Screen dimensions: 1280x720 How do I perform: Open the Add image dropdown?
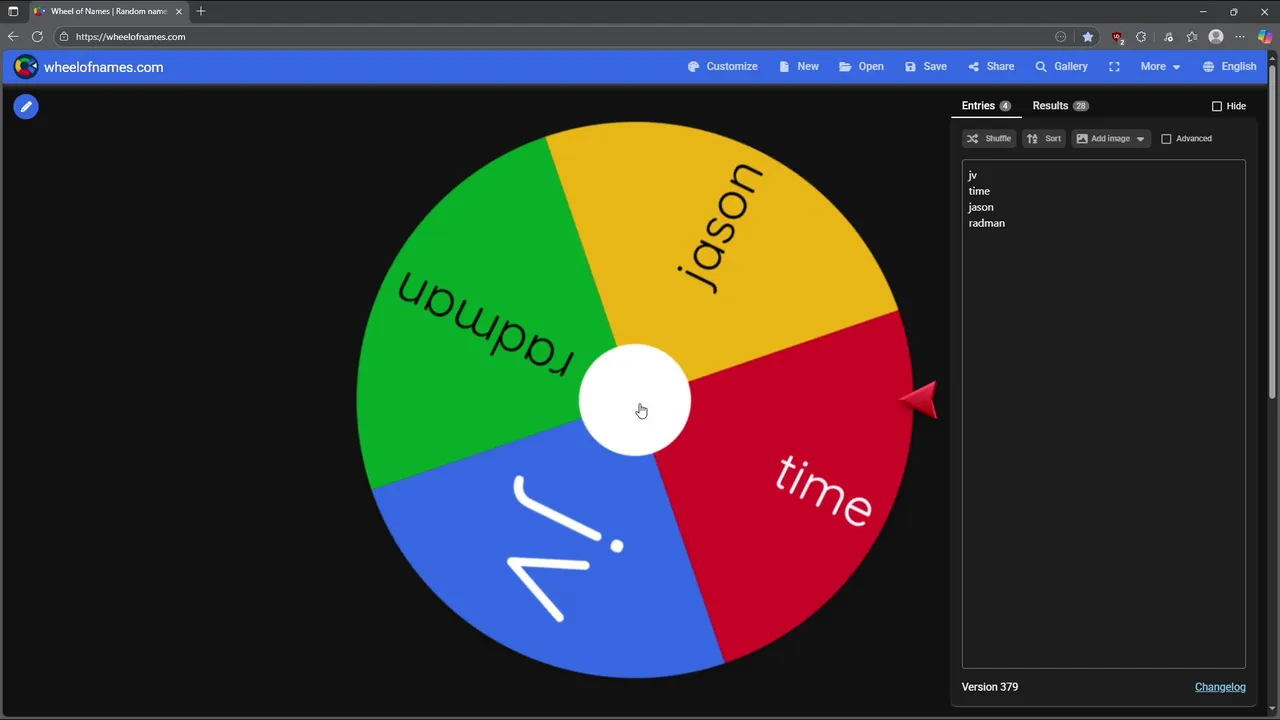click(x=1111, y=139)
